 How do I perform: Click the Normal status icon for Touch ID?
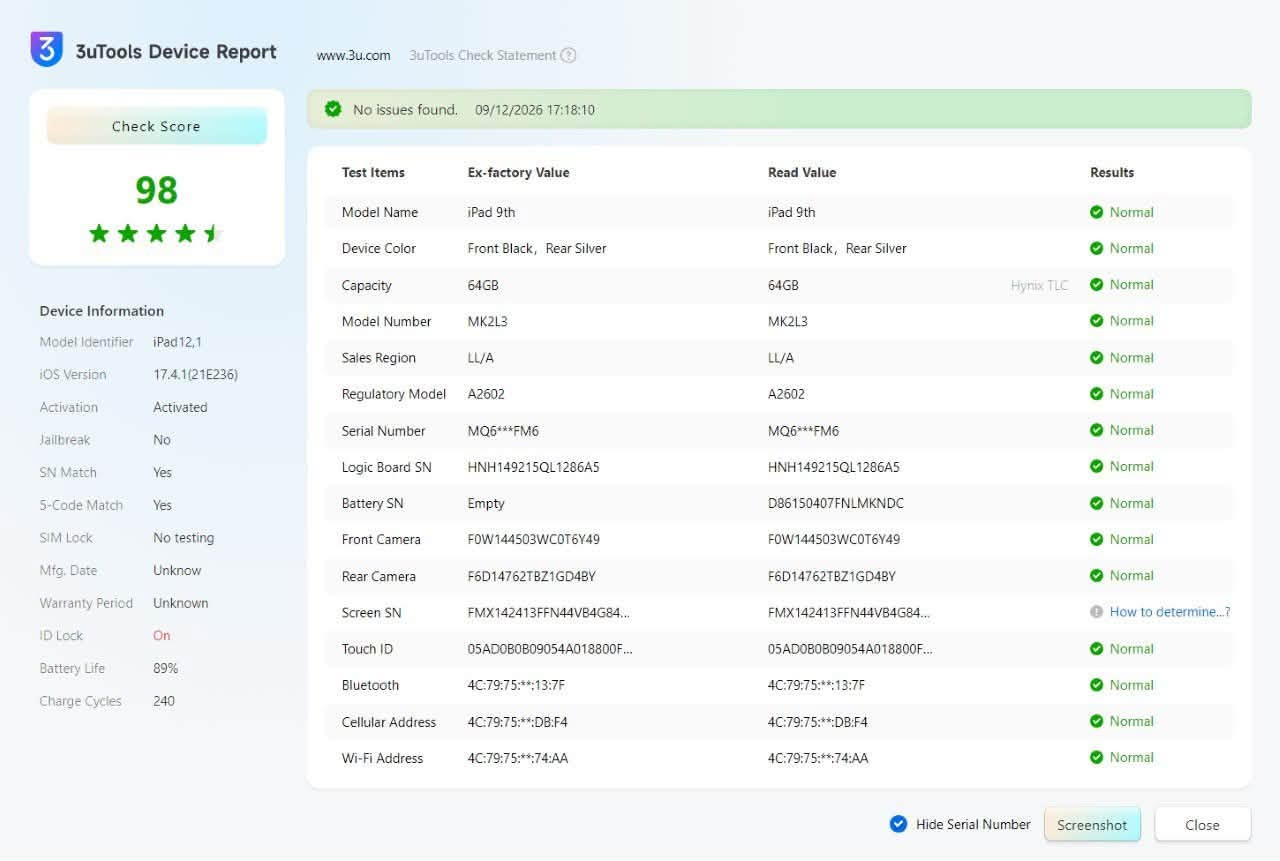[x=1097, y=649]
